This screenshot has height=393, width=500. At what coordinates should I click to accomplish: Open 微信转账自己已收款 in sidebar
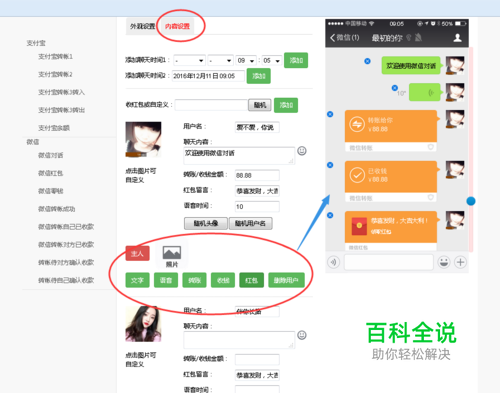(66, 227)
